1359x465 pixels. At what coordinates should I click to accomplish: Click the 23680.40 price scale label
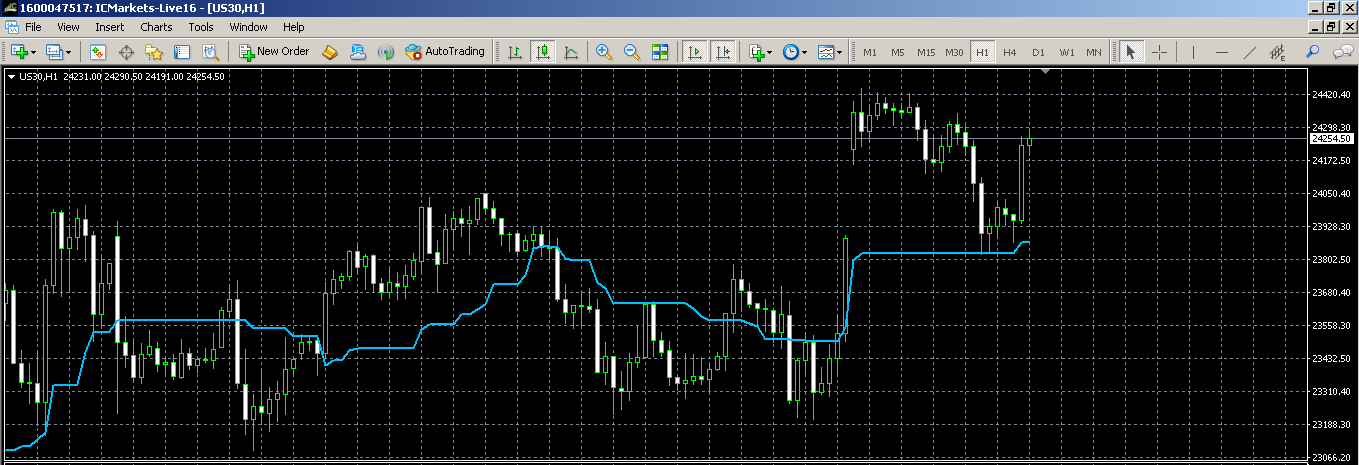click(x=1331, y=293)
